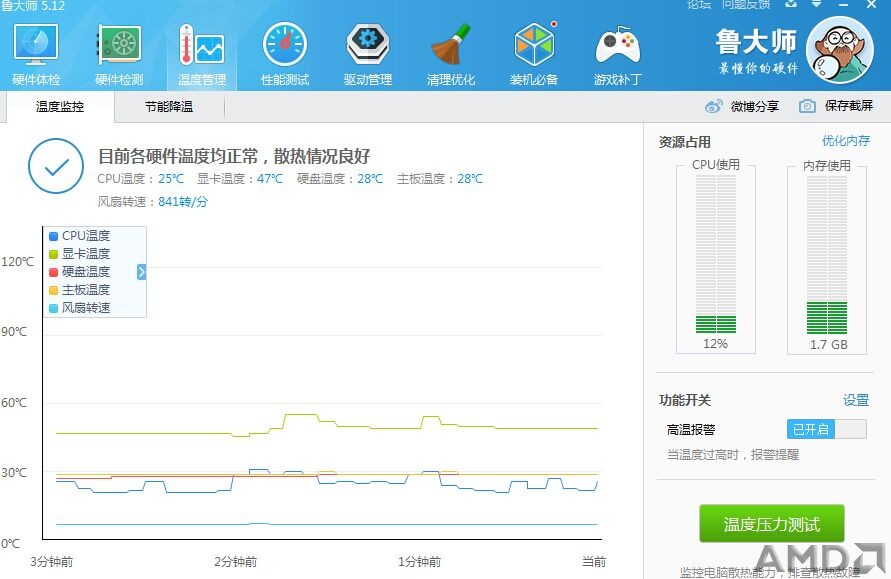Click the green checkmark status icon
This screenshot has height=579, width=891.
56,166
